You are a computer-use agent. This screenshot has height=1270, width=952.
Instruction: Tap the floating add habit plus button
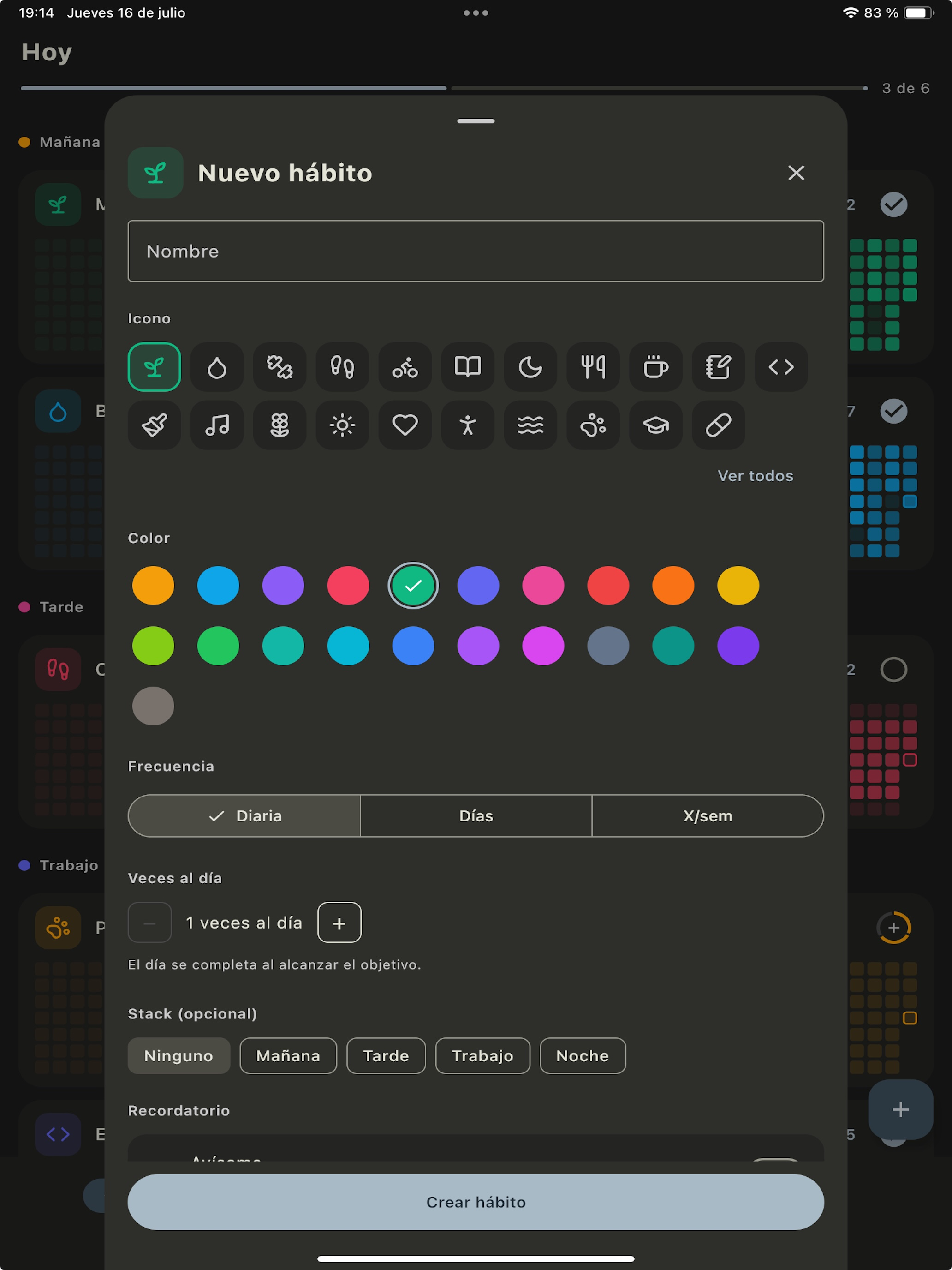click(900, 1110)
